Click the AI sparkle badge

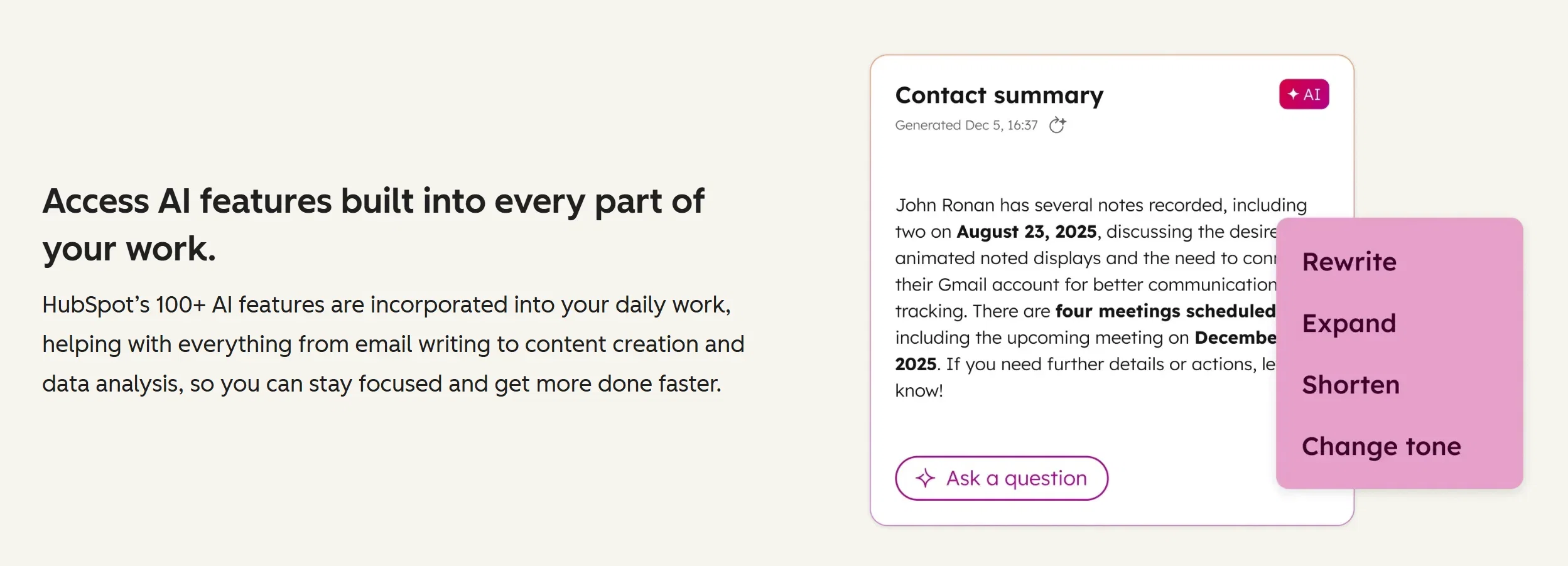1304,94
